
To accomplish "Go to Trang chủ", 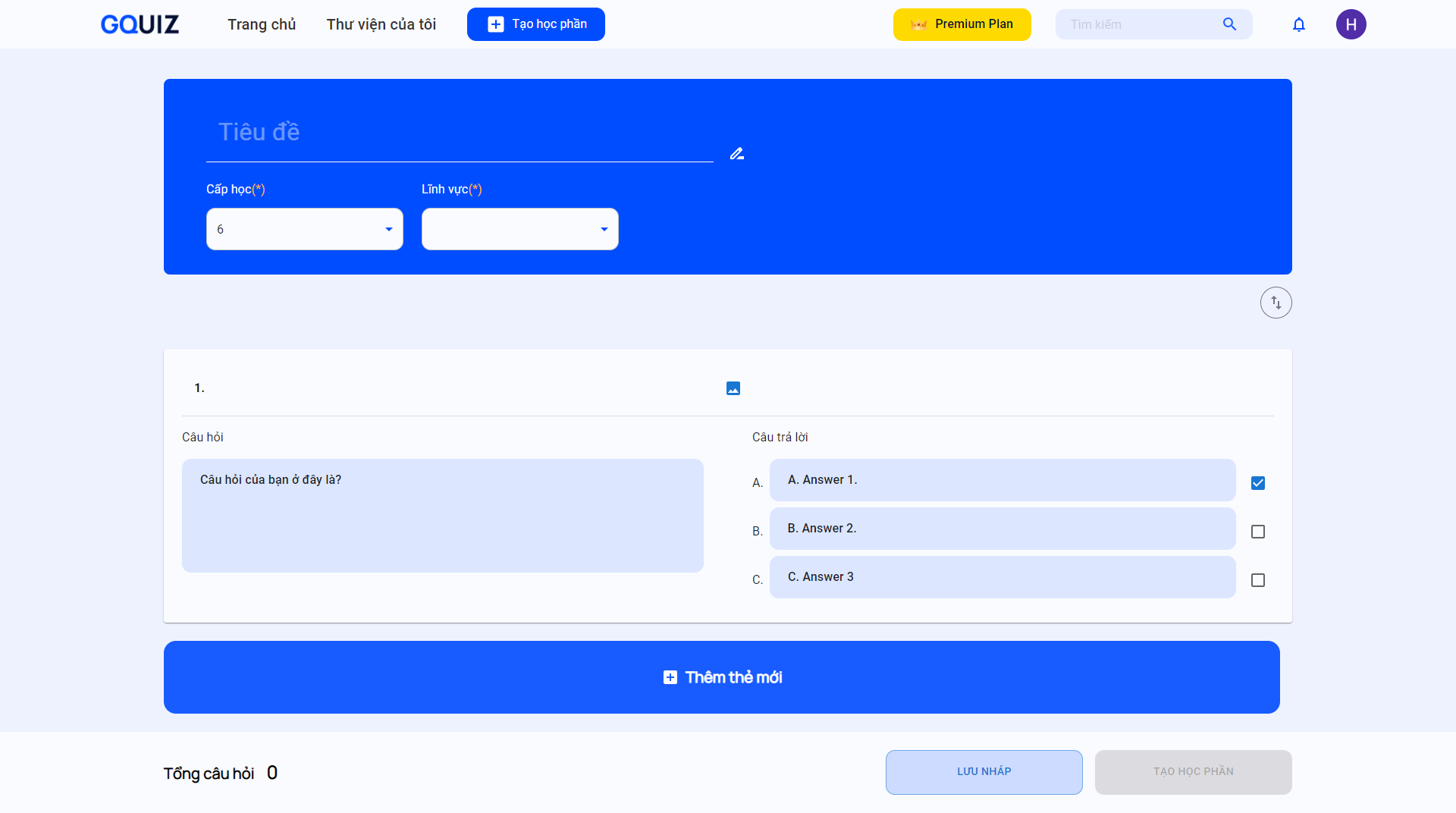I will click(262, 24).
